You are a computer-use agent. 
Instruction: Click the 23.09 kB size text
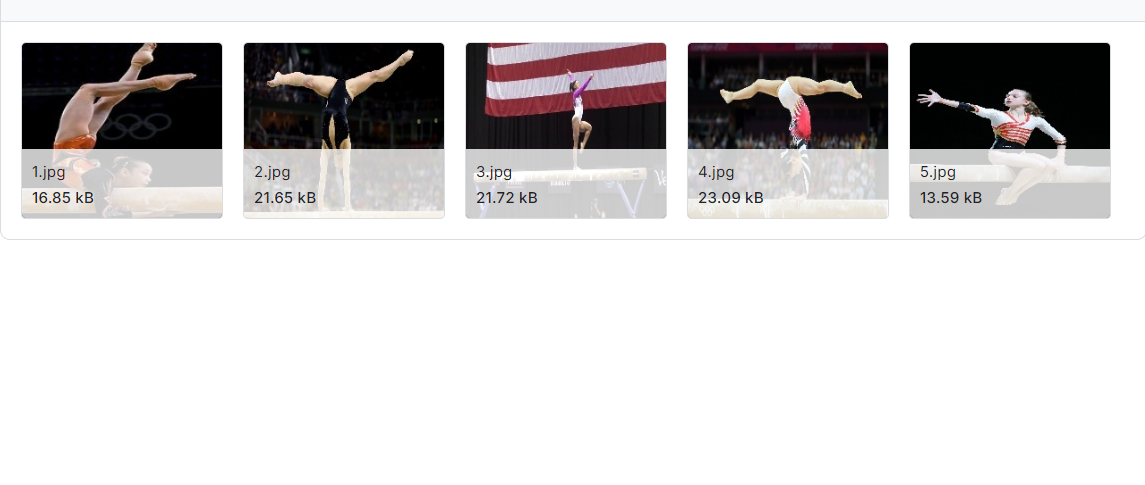pos(731,198)
